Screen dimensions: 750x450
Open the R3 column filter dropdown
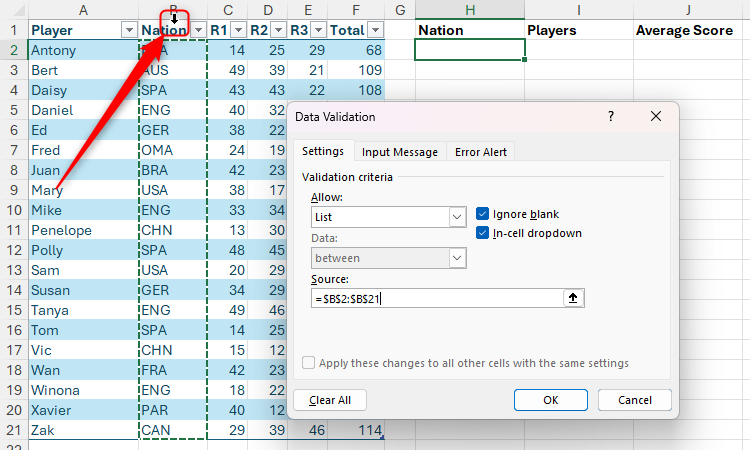click(318, 30)
